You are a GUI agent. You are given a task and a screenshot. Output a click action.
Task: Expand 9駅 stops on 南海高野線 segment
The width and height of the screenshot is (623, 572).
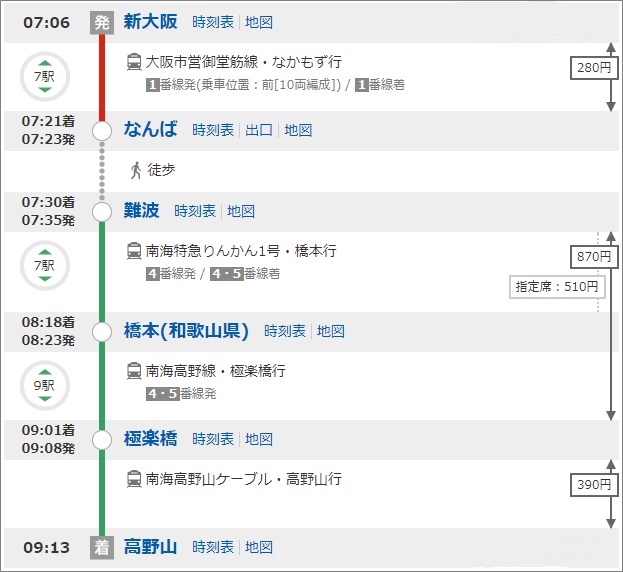pyautogui.click(x=44, y=384)
